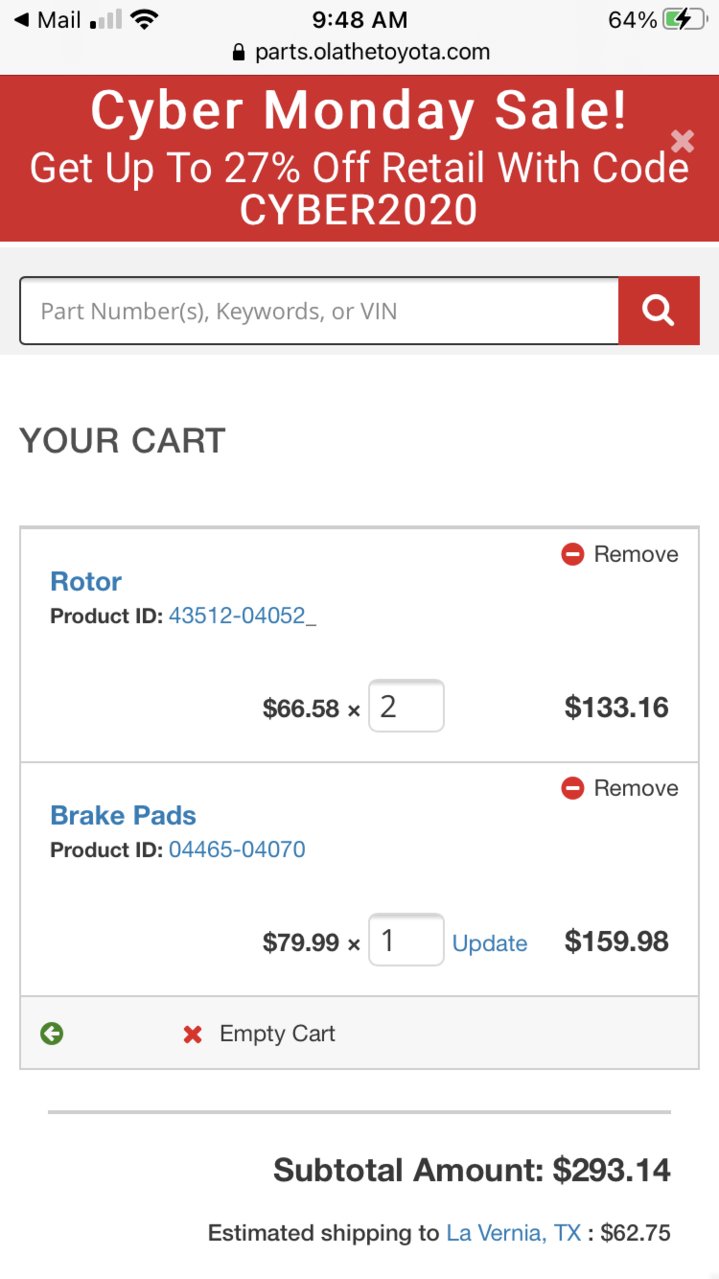Tap the red search magnifier button

click(658, 311)
